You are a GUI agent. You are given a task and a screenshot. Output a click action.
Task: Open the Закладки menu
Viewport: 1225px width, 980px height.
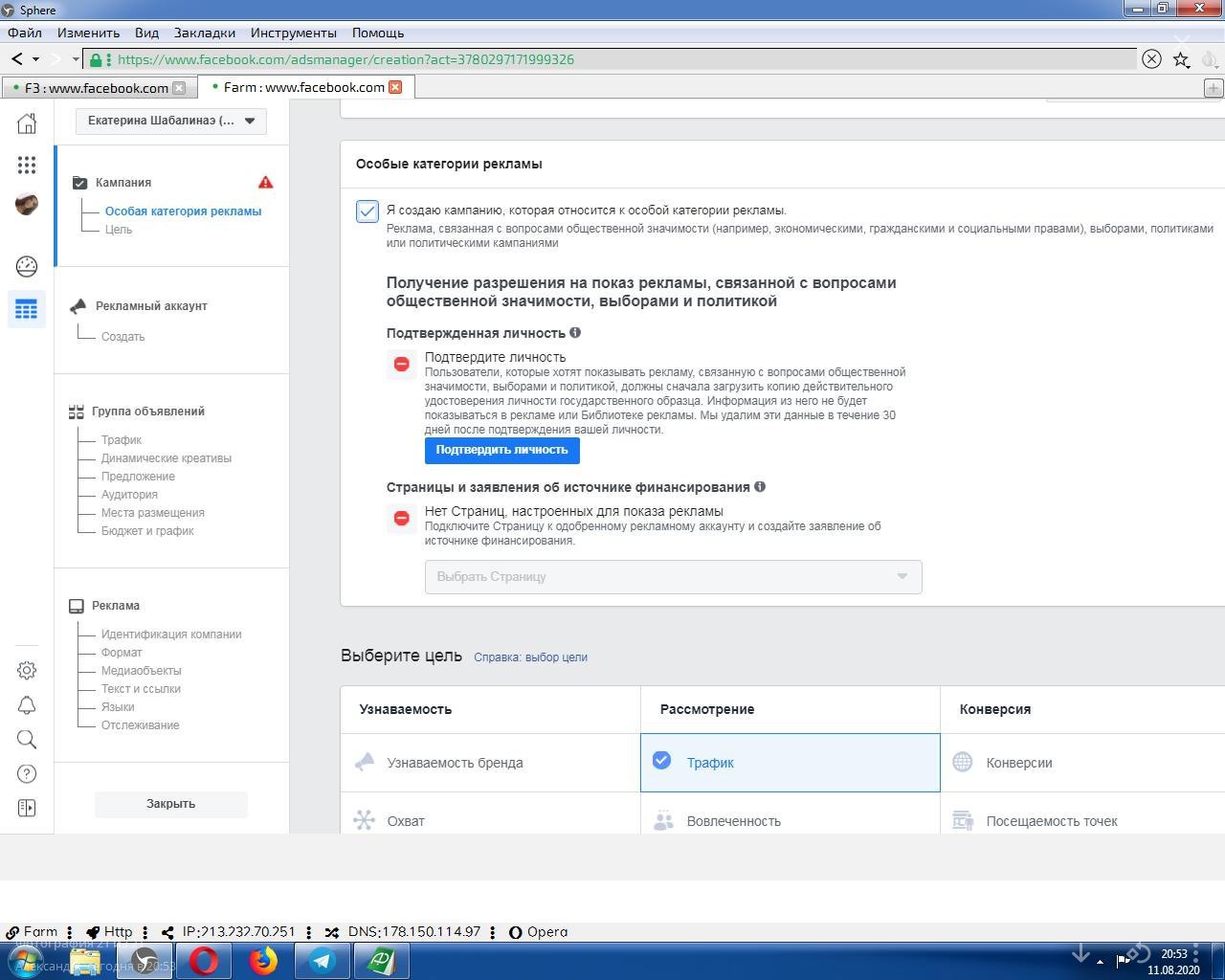205,33
